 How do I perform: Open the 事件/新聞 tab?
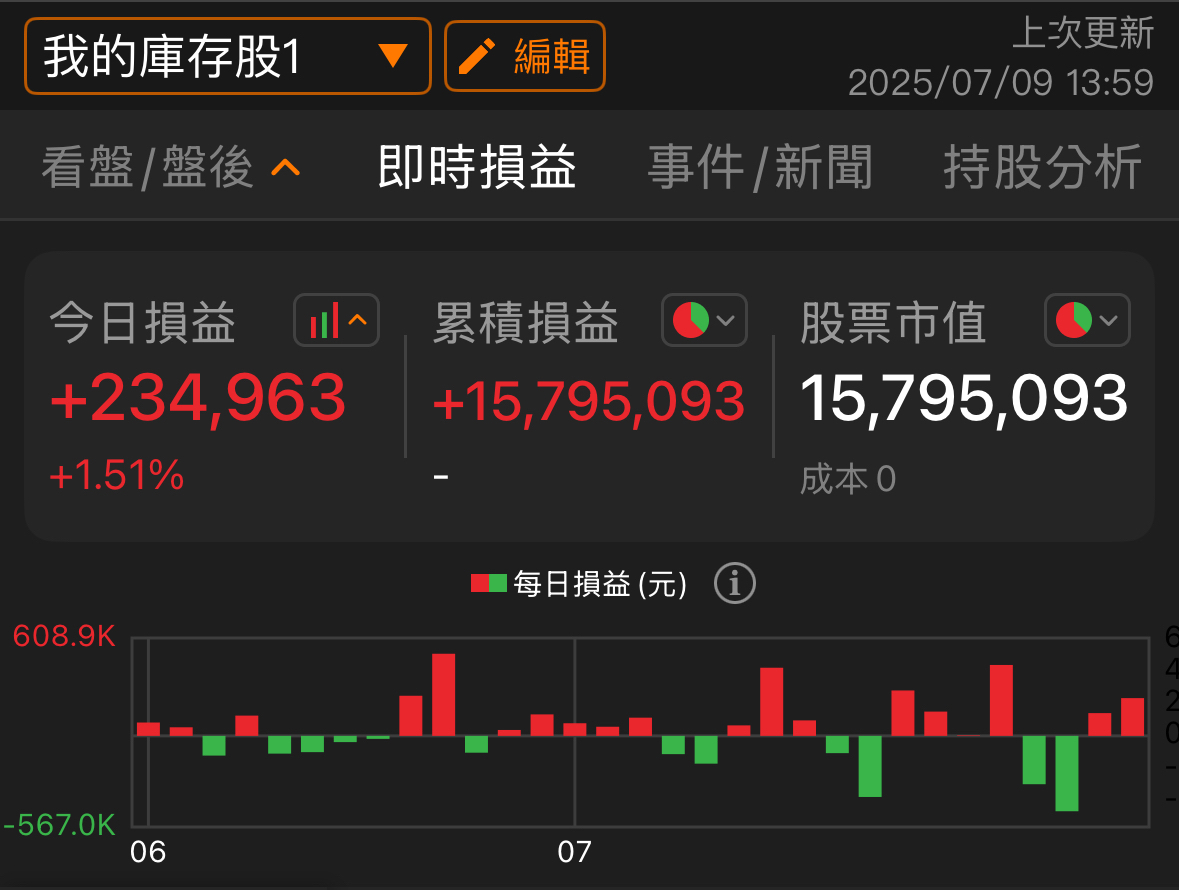click(760, 167)
